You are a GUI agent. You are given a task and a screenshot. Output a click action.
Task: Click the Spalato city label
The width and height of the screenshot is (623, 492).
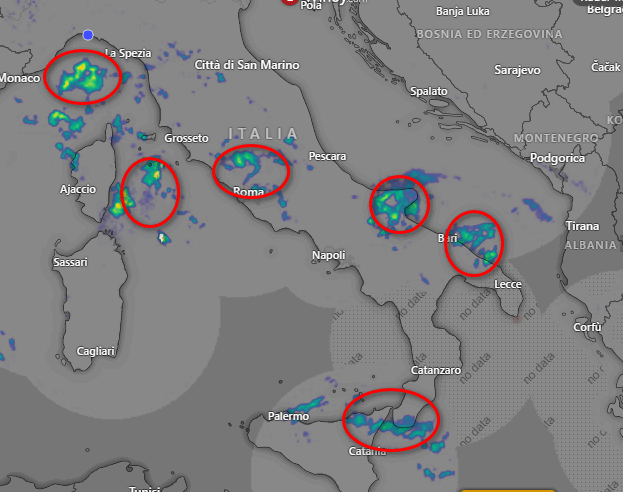429,91
